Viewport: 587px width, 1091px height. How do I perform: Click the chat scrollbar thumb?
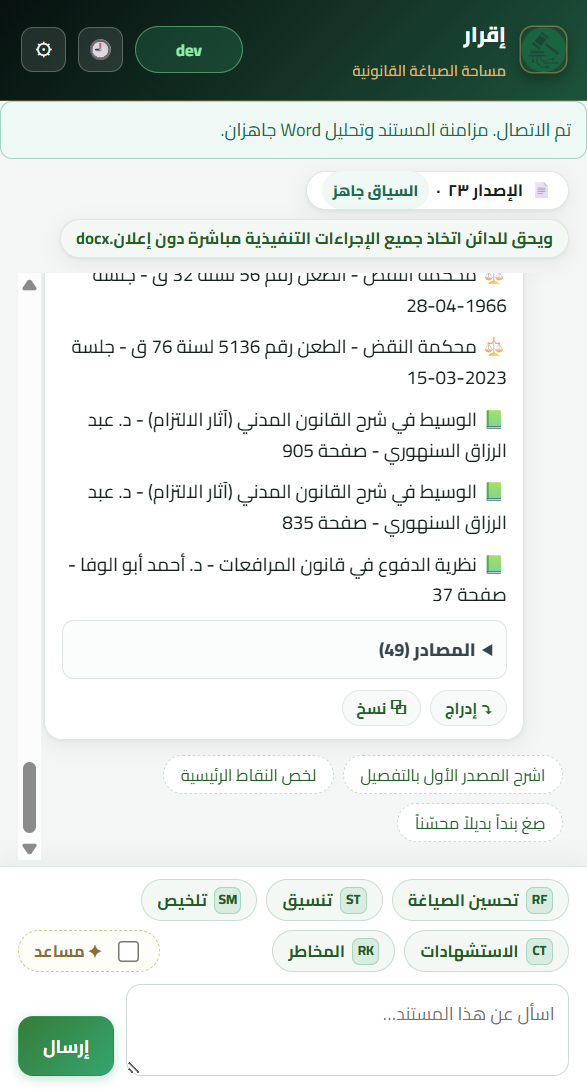(x=29, y=797)
